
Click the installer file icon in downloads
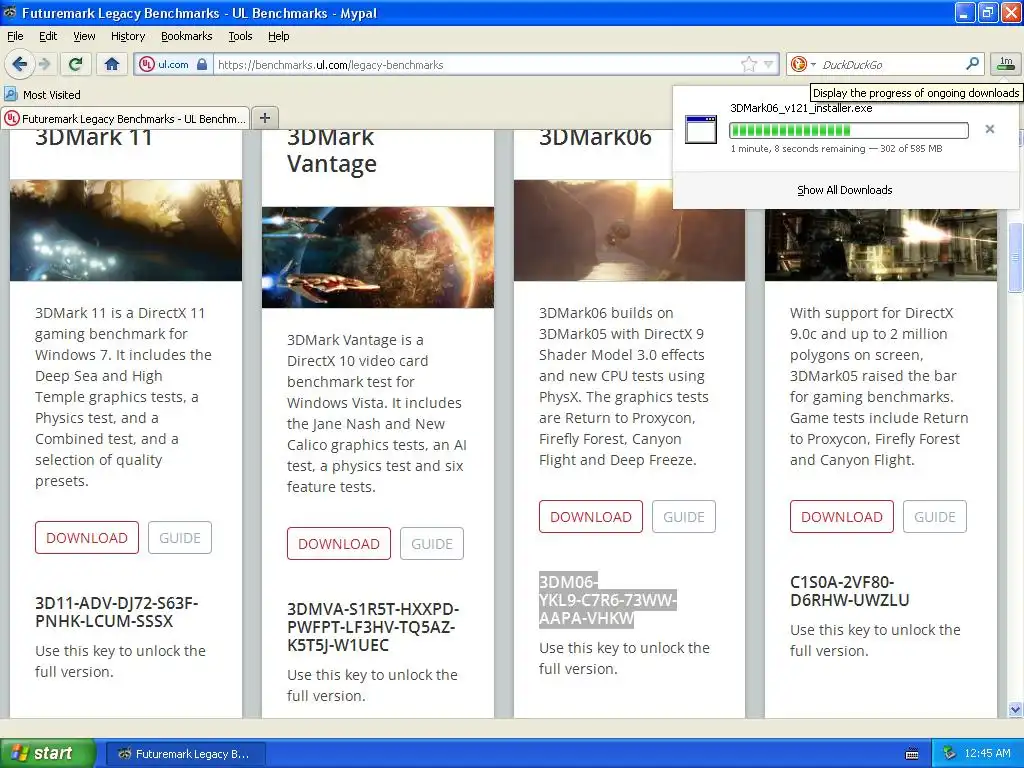click(x=701, y=129)
